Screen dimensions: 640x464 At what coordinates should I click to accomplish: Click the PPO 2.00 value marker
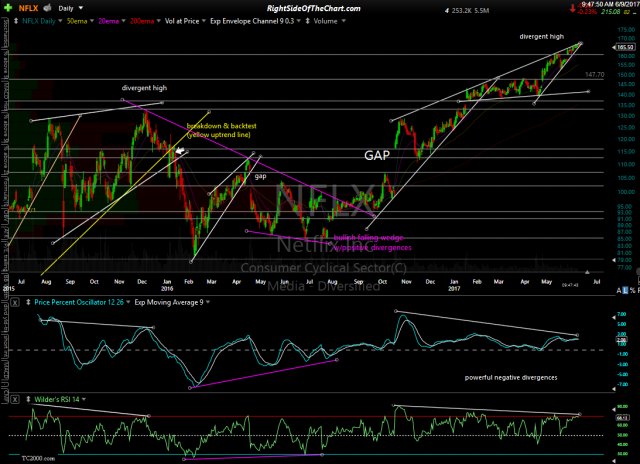click(621, 340)
